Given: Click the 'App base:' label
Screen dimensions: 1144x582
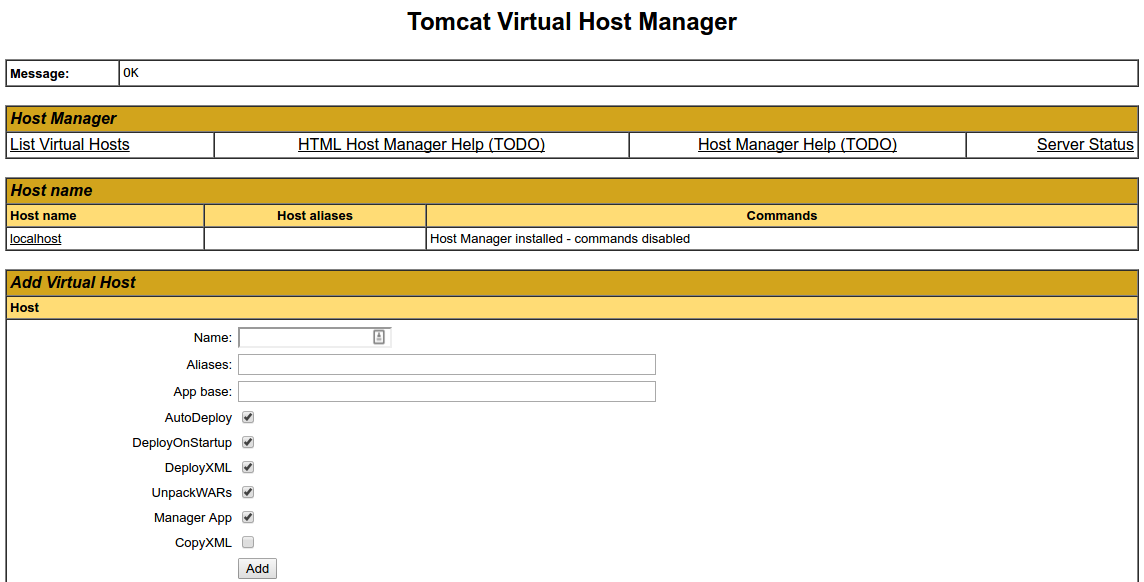Looking at the screenshot, I should coord(203,392).
